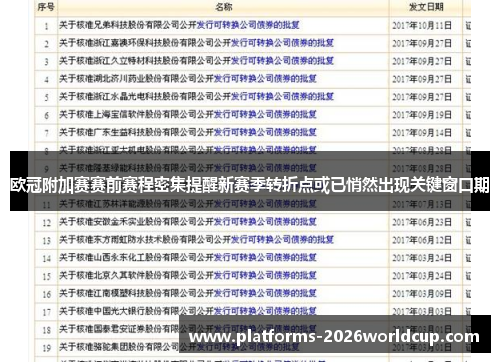Click row number 19 in 序号 column

46,348
